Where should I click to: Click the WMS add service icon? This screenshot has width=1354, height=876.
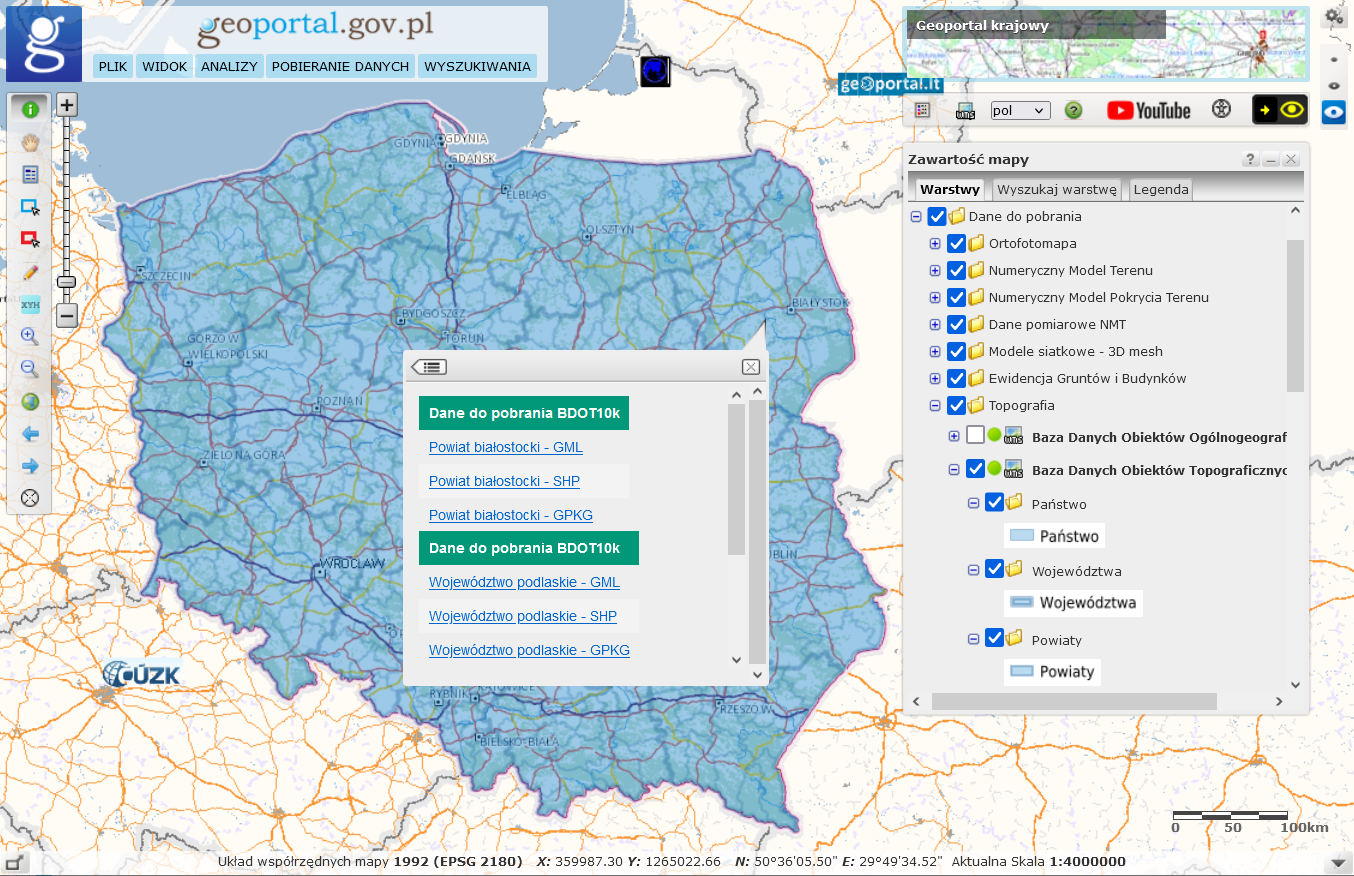tap(965, 110)
